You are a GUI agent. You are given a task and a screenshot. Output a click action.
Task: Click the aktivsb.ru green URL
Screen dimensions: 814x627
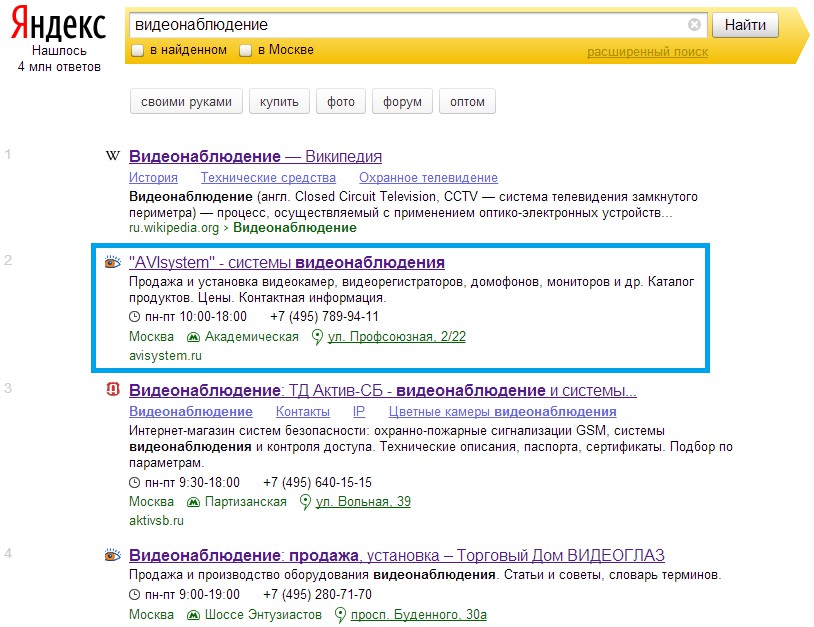(x=156, y=521)
